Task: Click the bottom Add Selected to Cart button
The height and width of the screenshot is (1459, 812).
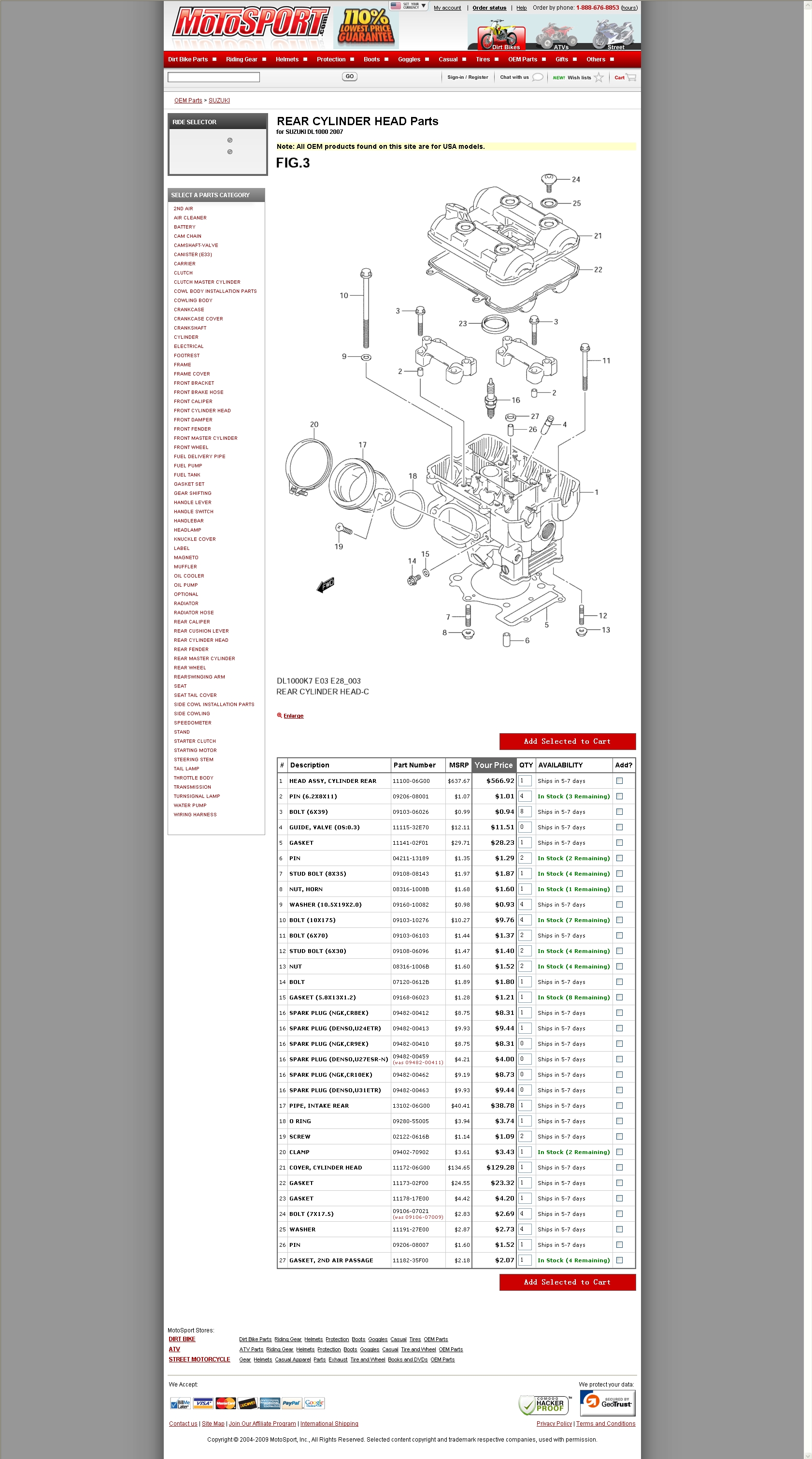Action: tap(568, 1282)
